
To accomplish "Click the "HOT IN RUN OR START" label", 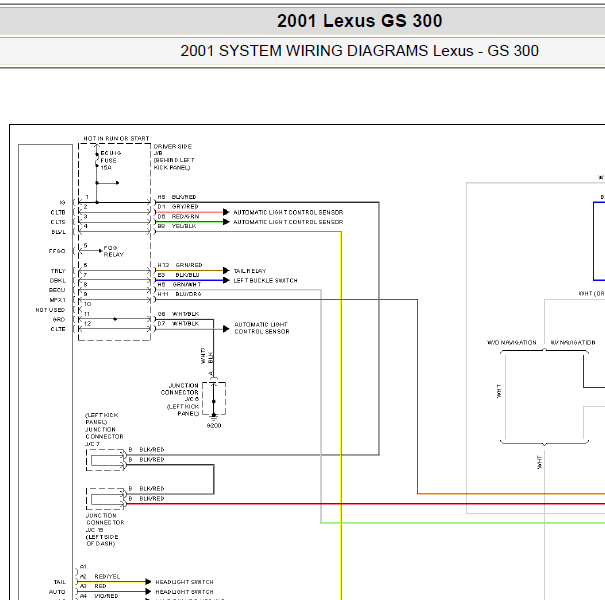I will tap(116, 139).
